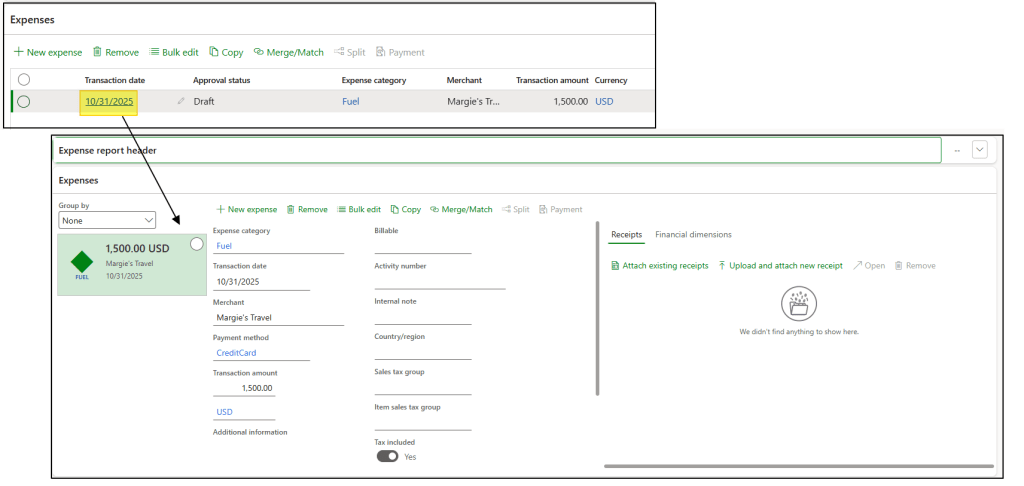Click Copy in the lower Expenses toolbar

[x=406, y=209]
